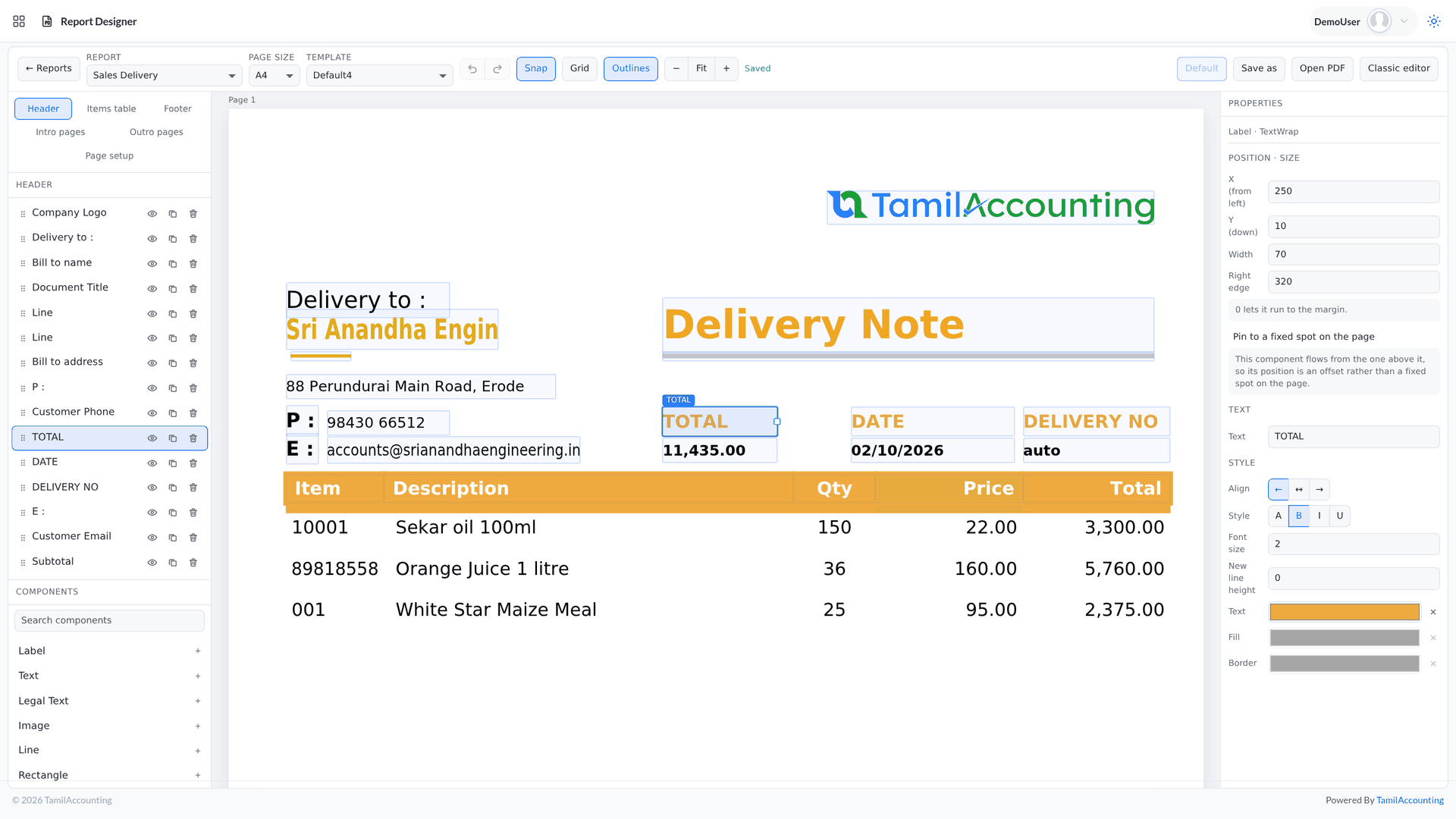Image resolution: width=1456 pixels, height=819 pixels.
Task: Expand the DemoUser account menu
Action: click(1363, 21)
